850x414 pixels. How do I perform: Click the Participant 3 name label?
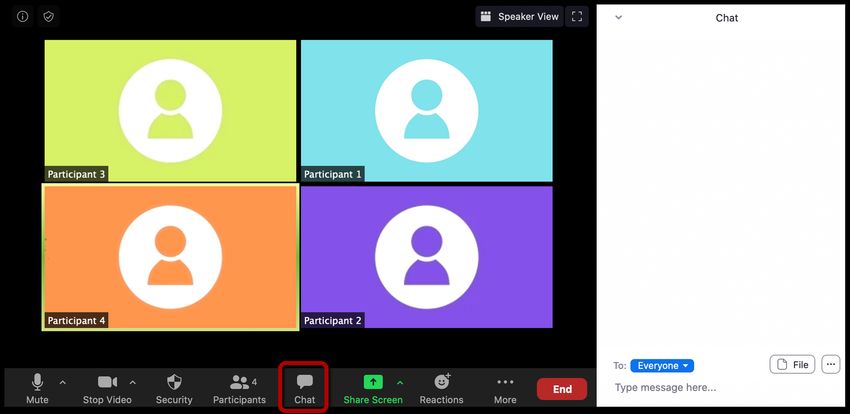click(76, 174)
